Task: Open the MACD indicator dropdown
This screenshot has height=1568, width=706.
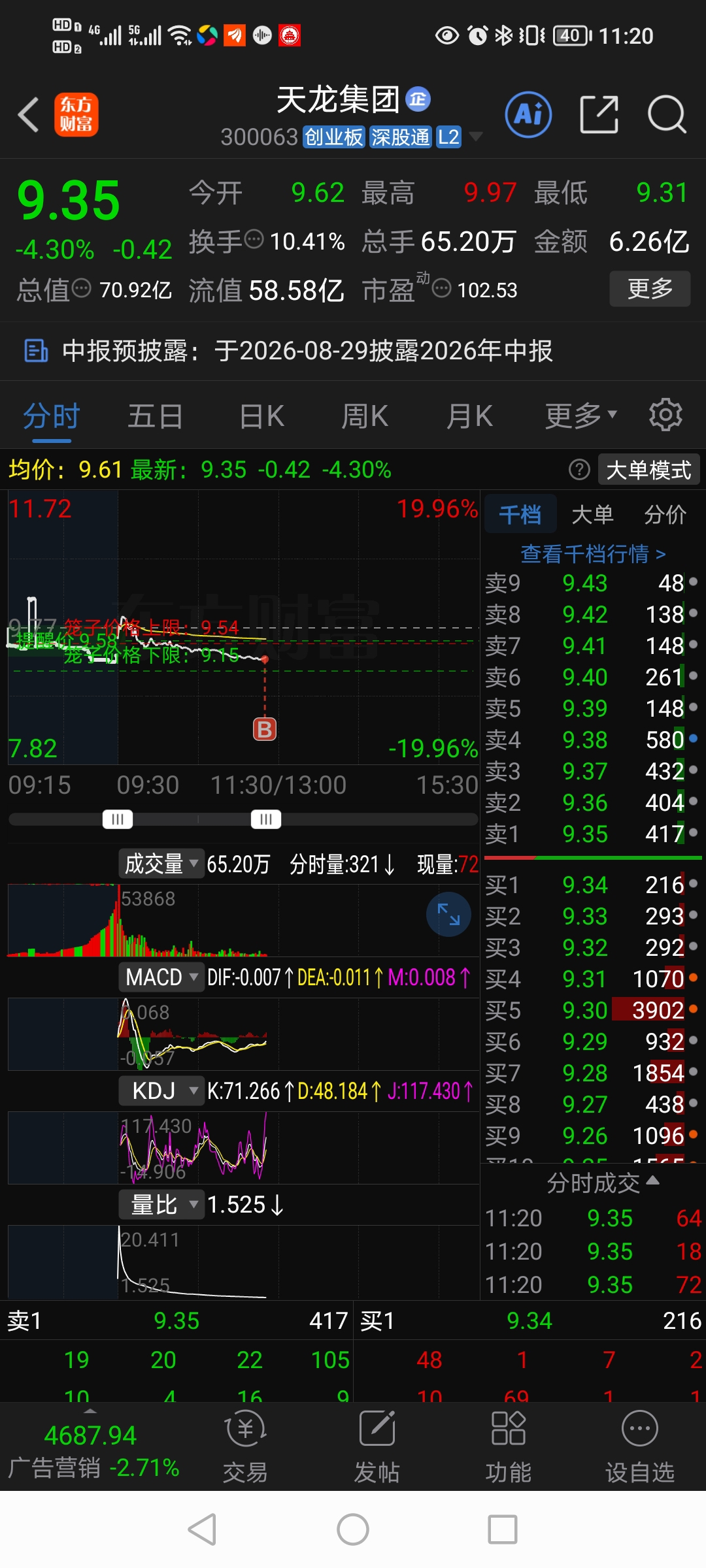Action: pos(161,977)
